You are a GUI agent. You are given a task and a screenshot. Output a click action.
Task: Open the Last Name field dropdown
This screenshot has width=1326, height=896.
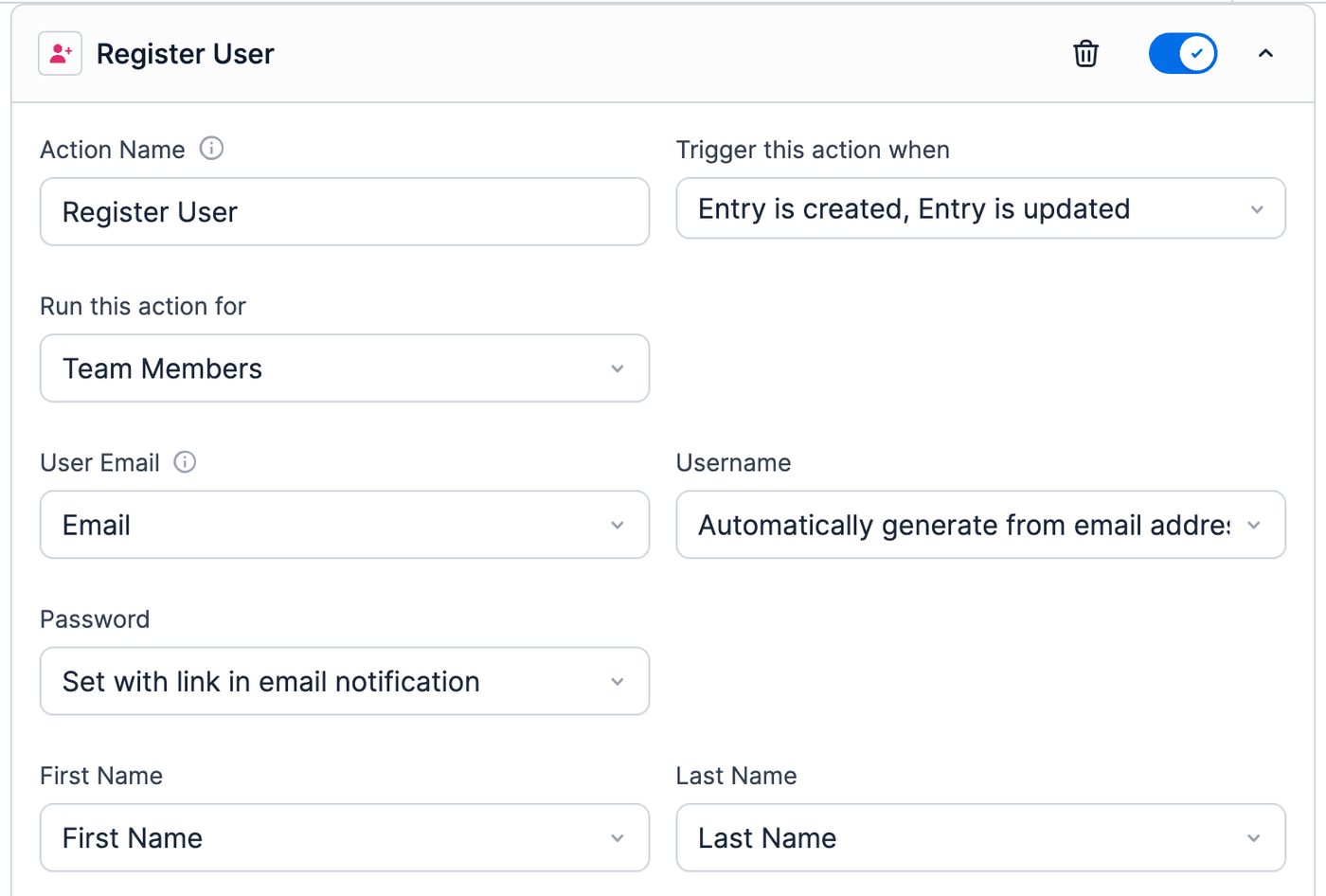980,838
